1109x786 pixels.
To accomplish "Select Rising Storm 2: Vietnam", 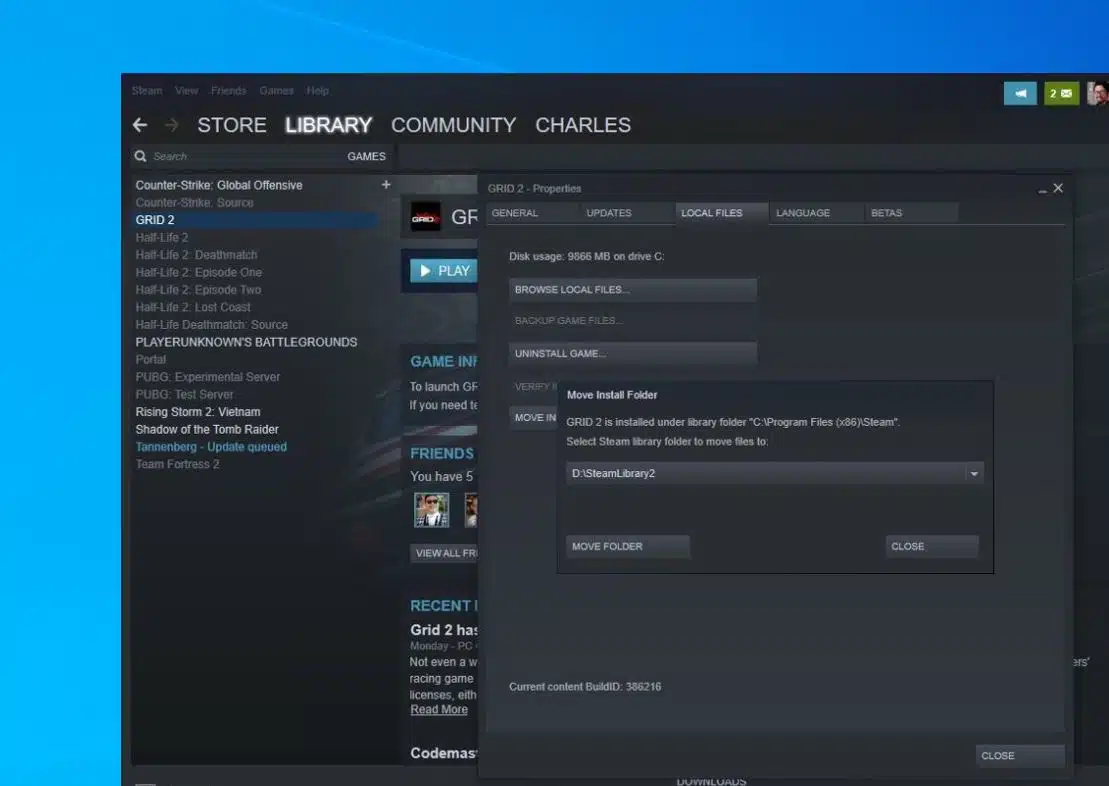I will coord(197,412).
